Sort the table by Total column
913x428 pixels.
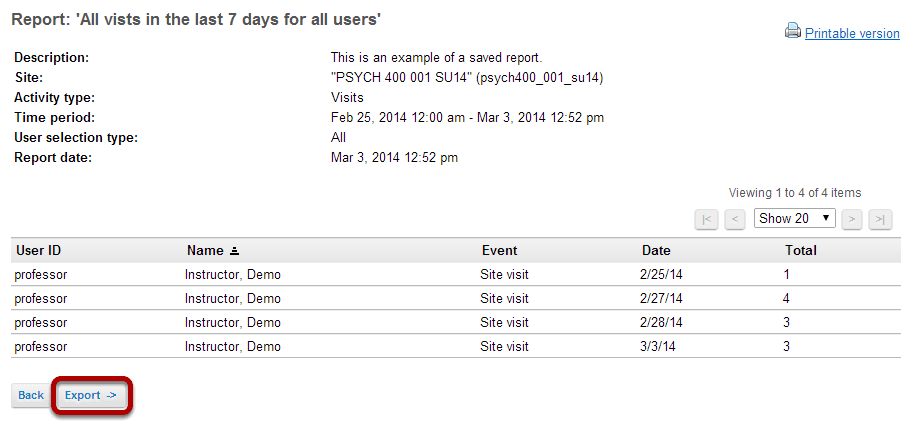(801, 250)
